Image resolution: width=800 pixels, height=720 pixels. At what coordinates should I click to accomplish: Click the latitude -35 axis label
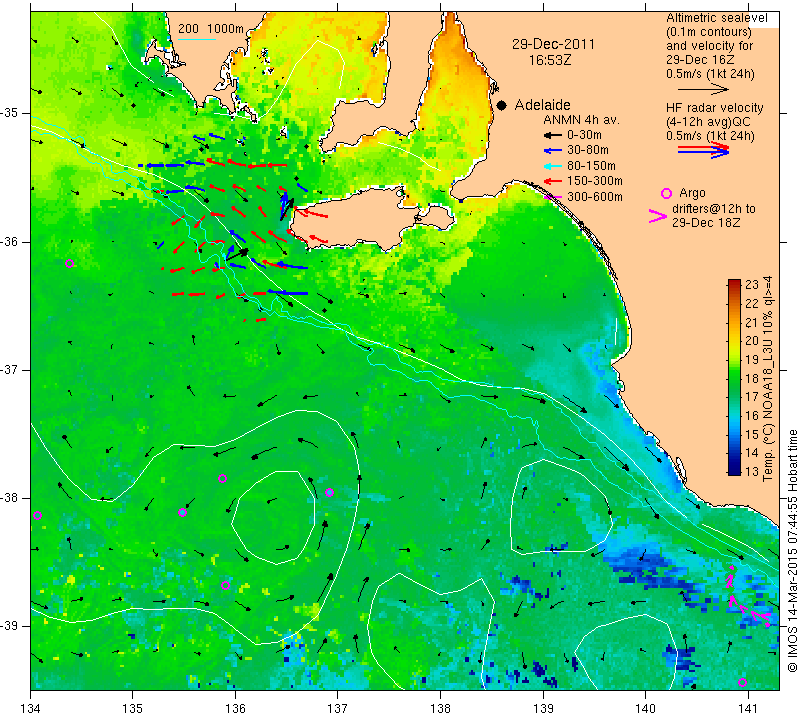coord(9,113)
